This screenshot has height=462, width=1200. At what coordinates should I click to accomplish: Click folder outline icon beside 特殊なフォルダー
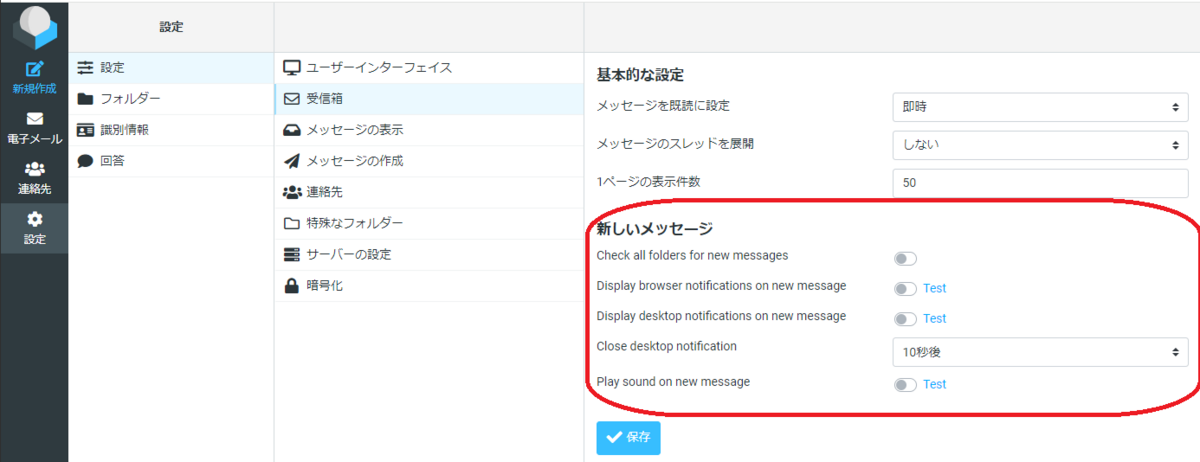point(292,223)
